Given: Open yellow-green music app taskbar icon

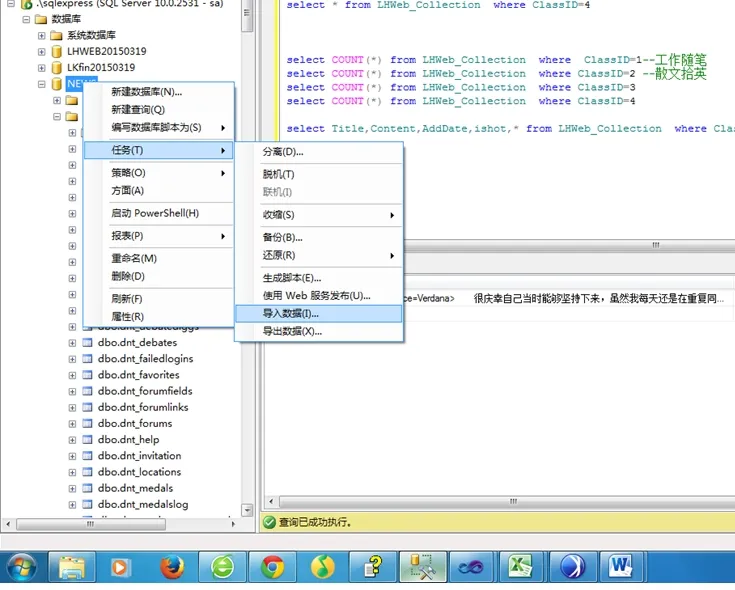Looking at the screenshot, I should point(322,568).
